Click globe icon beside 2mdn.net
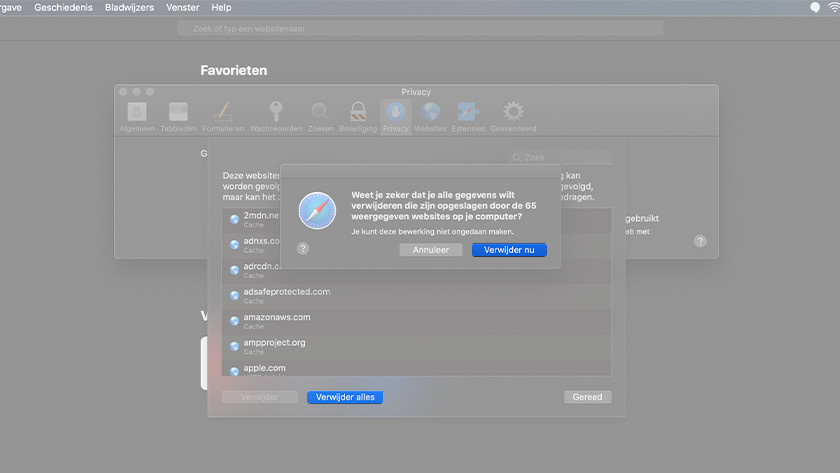This screenshot has width=840, height=473. [x=234, y=219]
